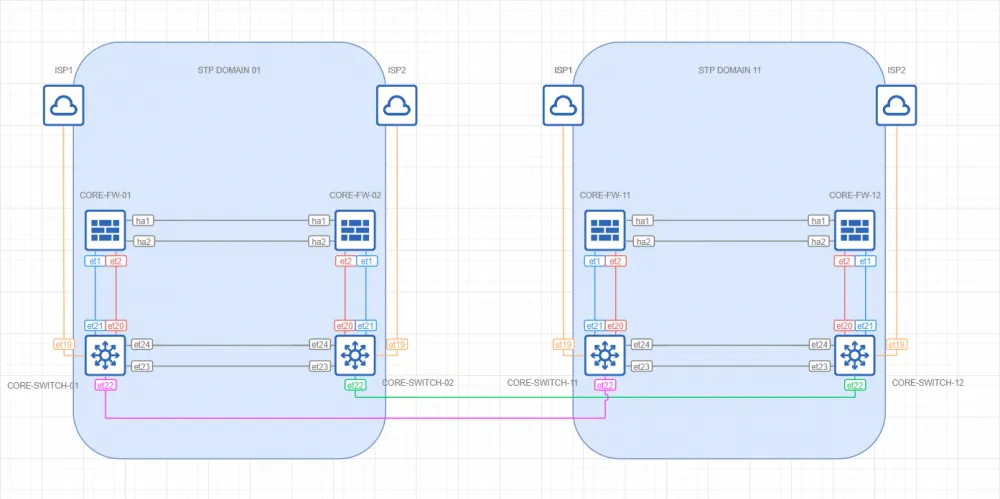
Task: Click the magenta et22 port under CORE-SWITCH-01
Action: pos(105,385)
